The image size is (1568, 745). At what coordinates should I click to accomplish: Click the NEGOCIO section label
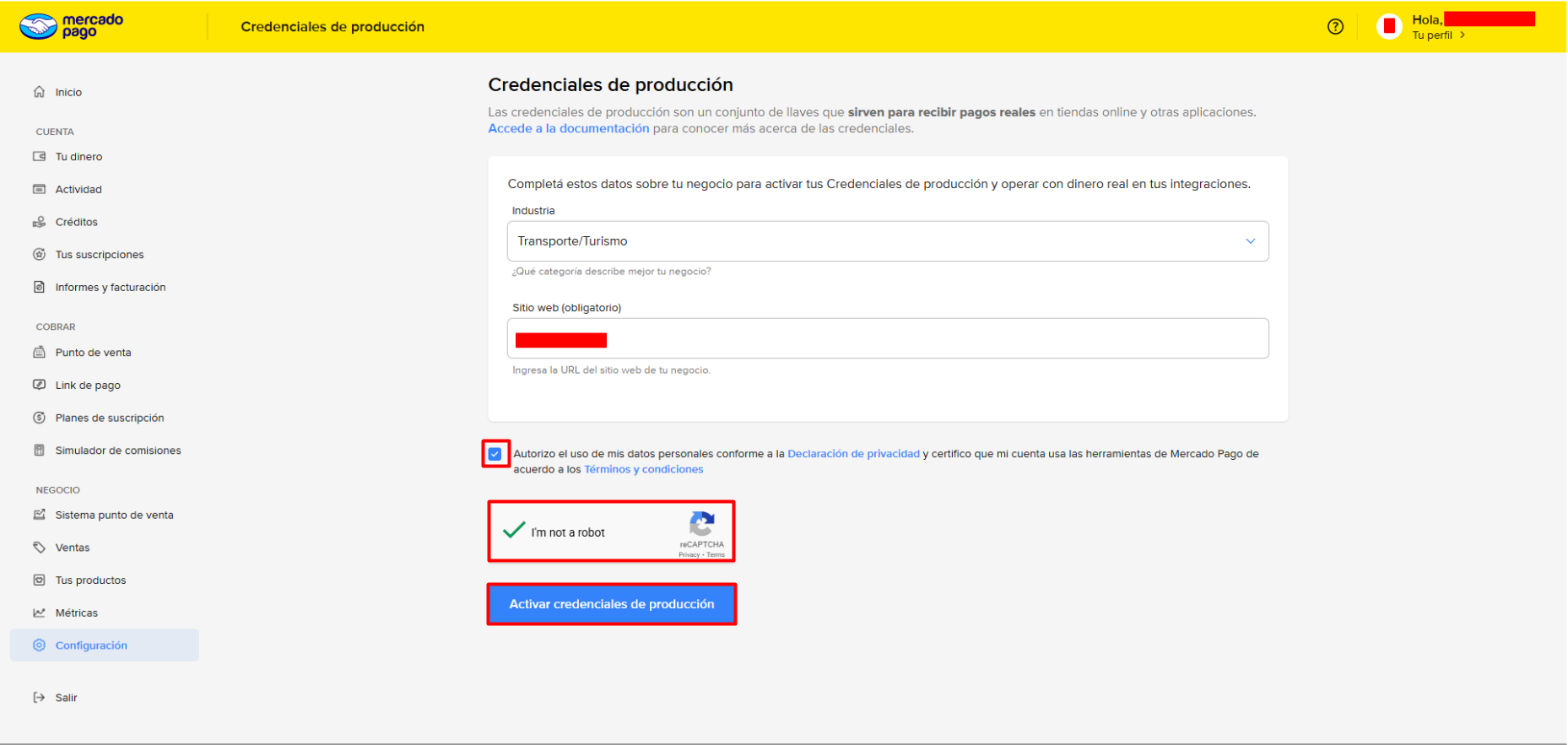coord(58,489)
